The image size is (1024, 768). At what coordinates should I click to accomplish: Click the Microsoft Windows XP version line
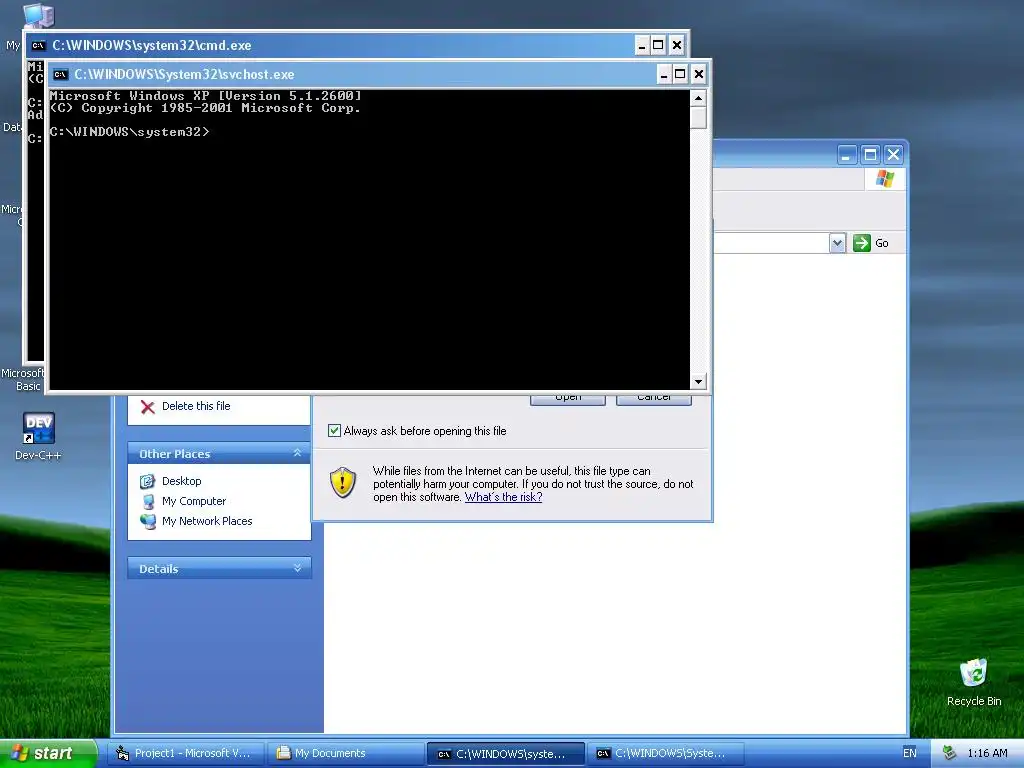[205, 96]
